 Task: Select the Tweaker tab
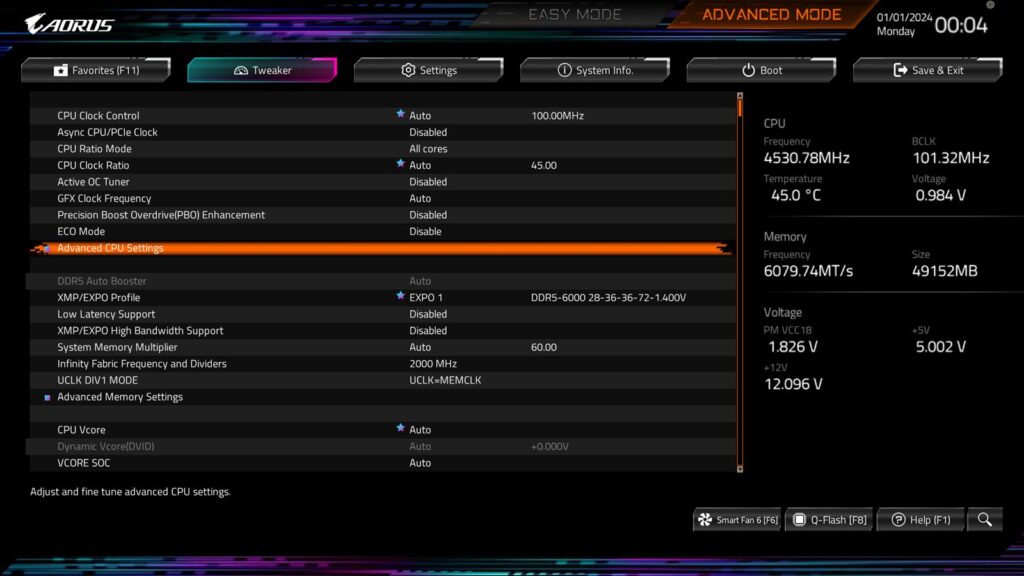[x=262, y=70]
